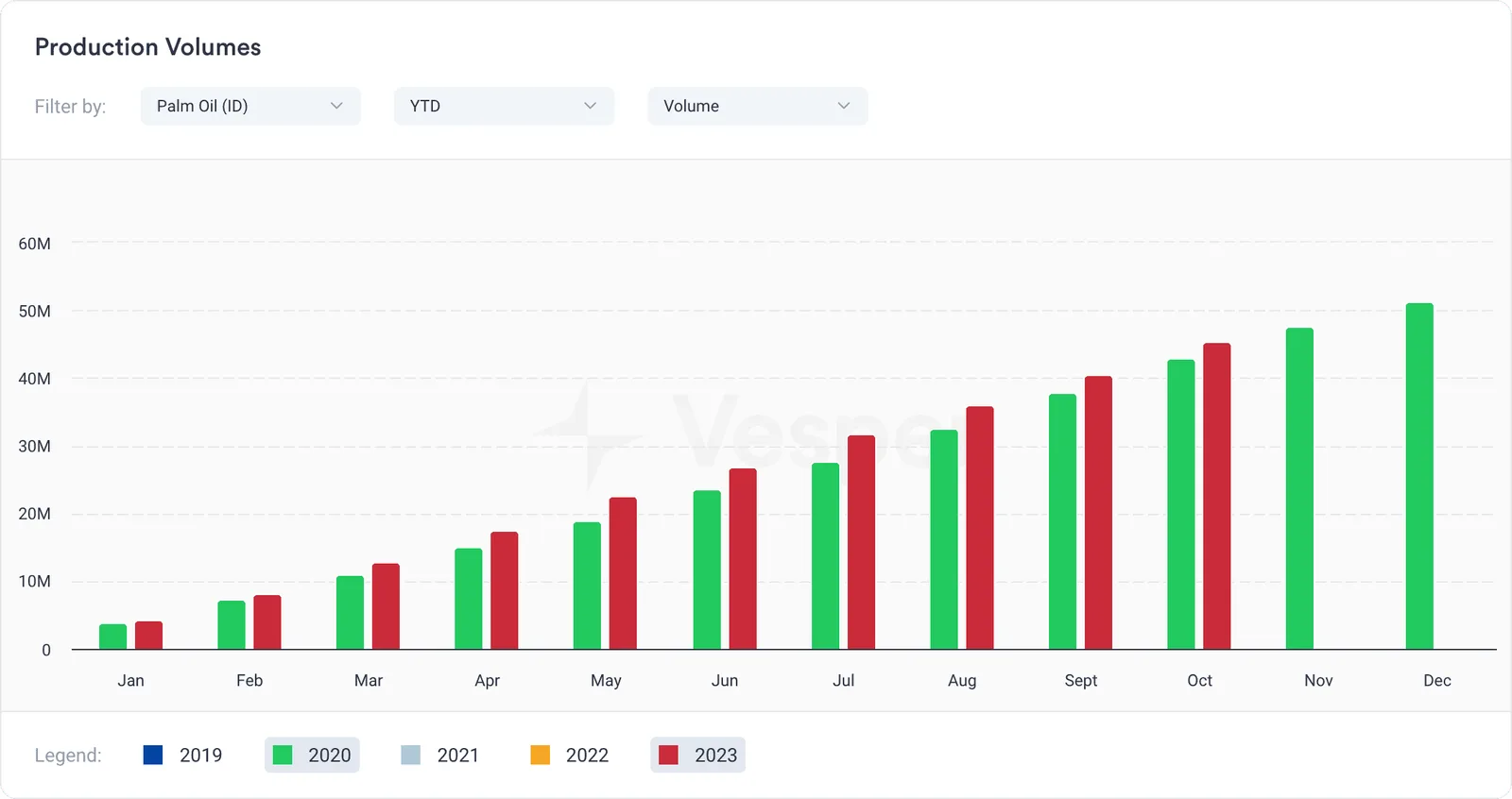1512x799 pixels.
Task: Click the red July 2023 bar
Action: (862, 542)
